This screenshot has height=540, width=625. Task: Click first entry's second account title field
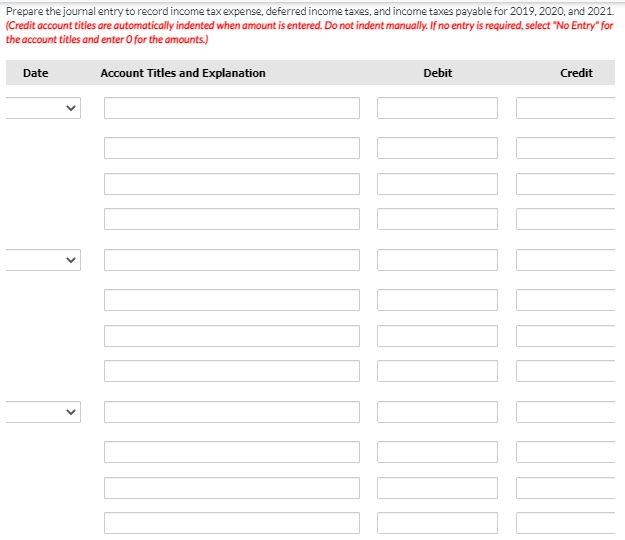(232, 148)
